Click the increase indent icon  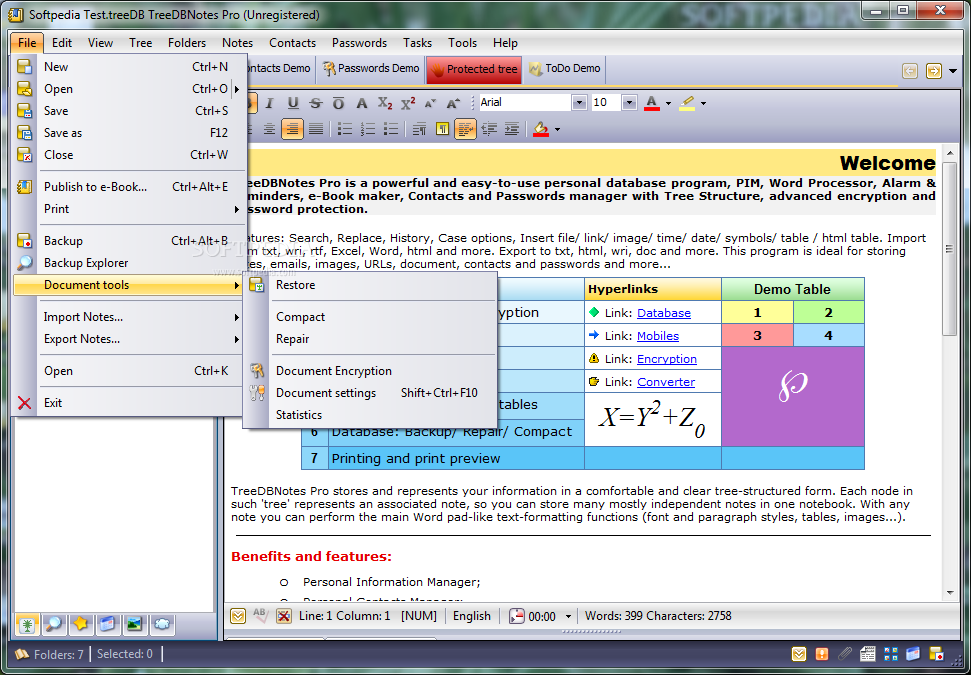click(x=512, y=129)
